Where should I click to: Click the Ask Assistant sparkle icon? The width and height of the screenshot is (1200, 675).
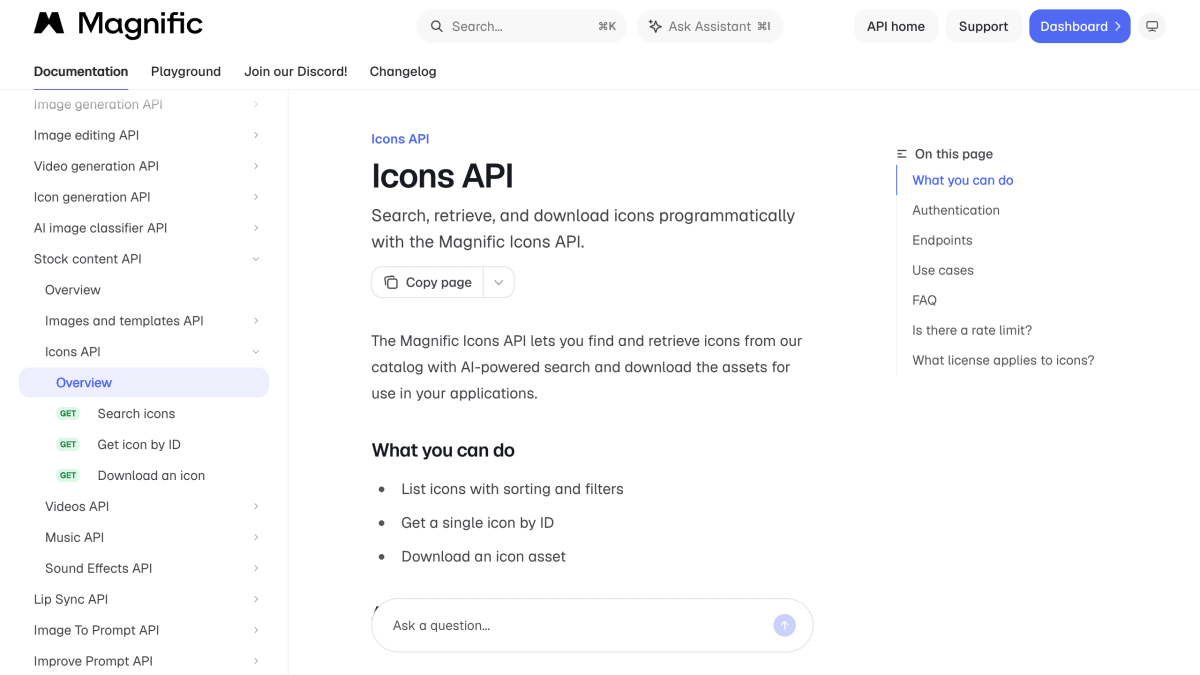[655, 26]
